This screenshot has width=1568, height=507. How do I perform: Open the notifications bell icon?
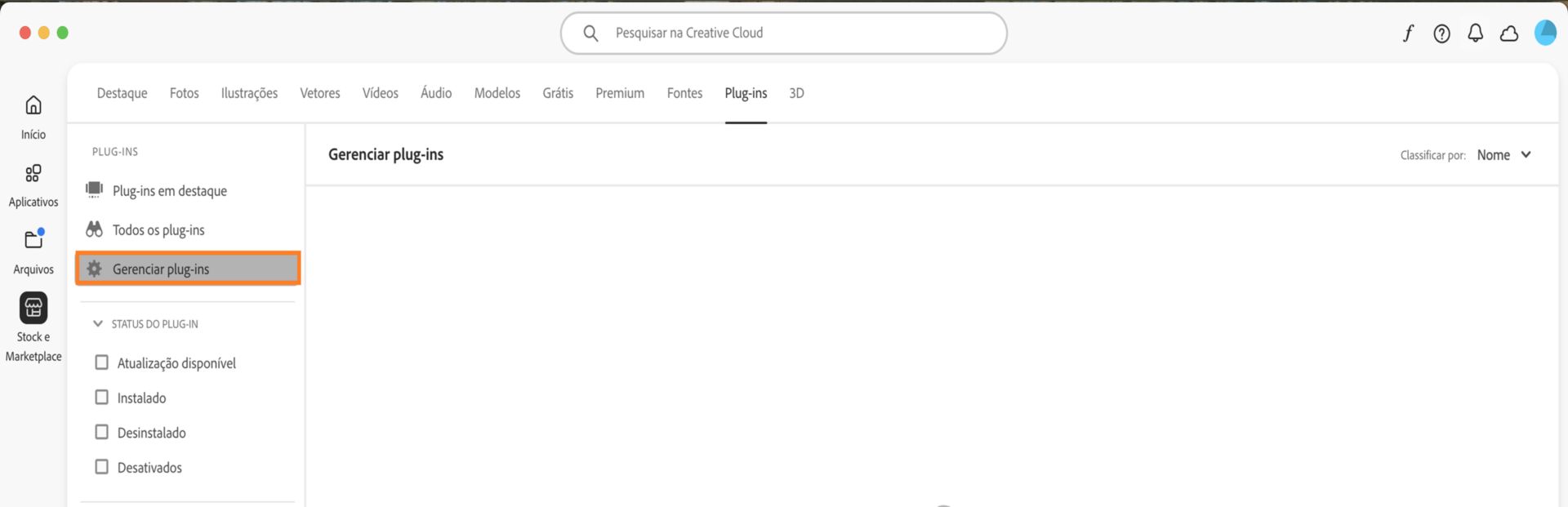[x=1475, y=33]
